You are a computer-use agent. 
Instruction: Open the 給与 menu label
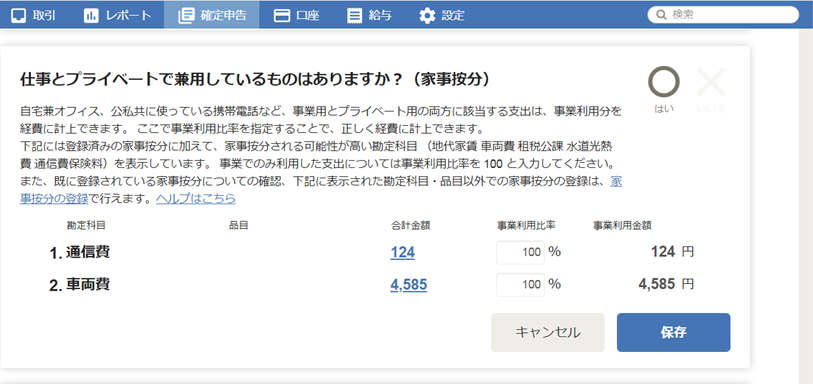[380, 15]
